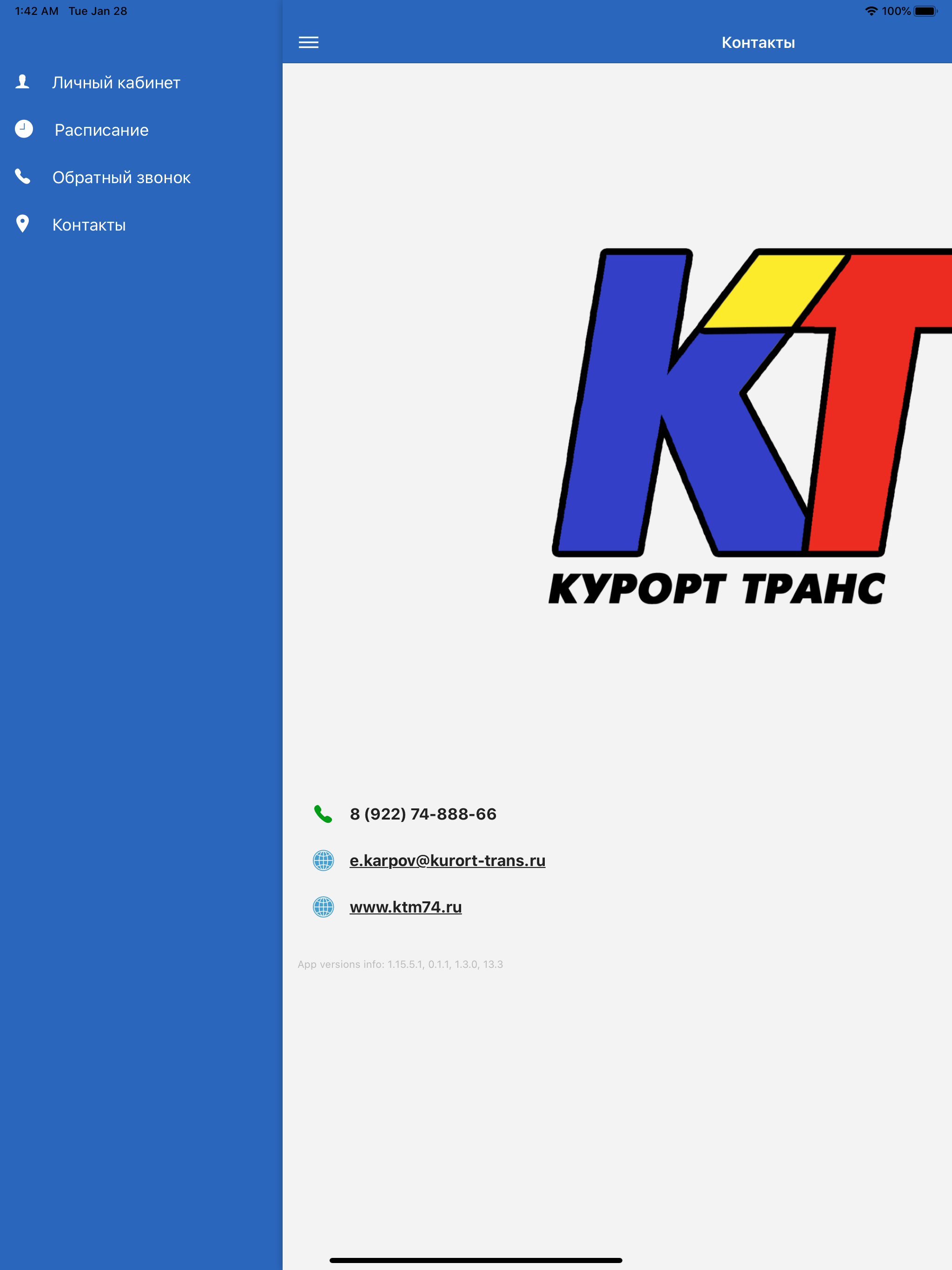Call the number 8 (922) 74-888-66
This screenshot has height=1270, width=952.
point(423,814)
